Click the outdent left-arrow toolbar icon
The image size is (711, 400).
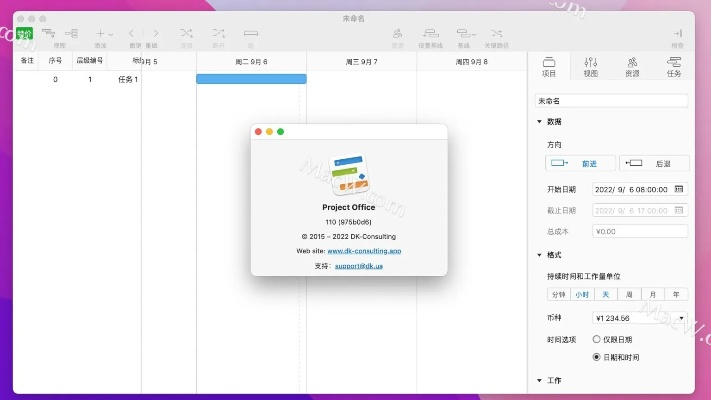(x=133, y=33)
